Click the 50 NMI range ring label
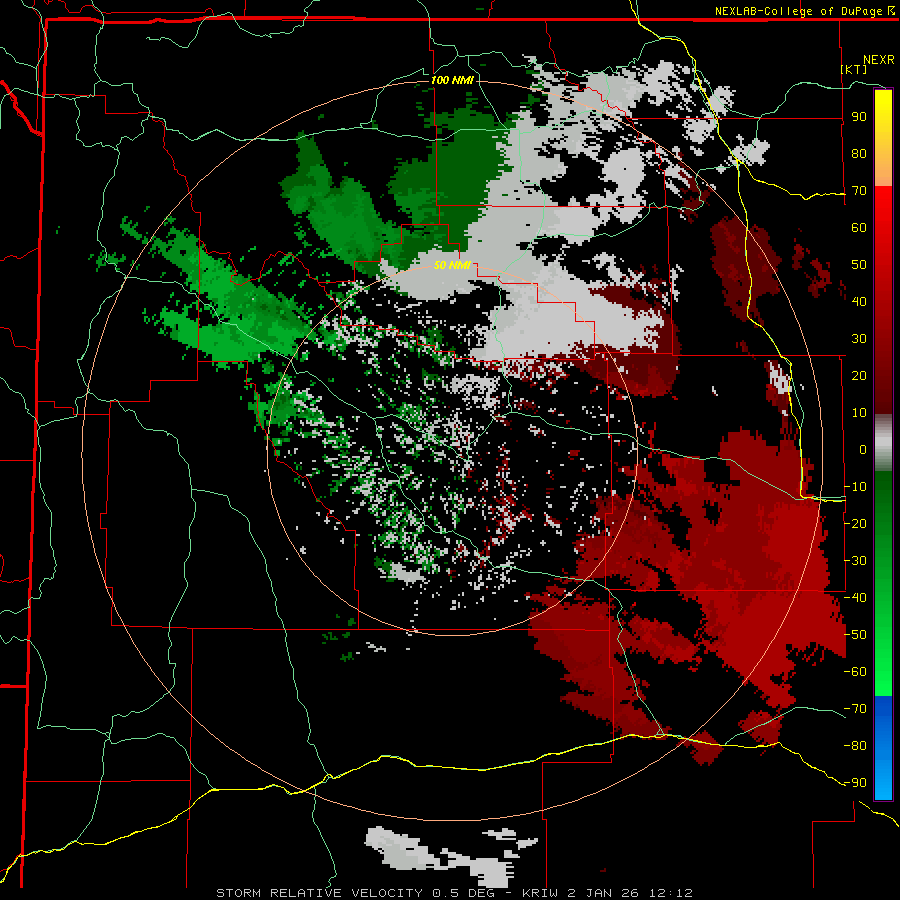900x900 pixels. pyautogui.click(x=452, y=265)
